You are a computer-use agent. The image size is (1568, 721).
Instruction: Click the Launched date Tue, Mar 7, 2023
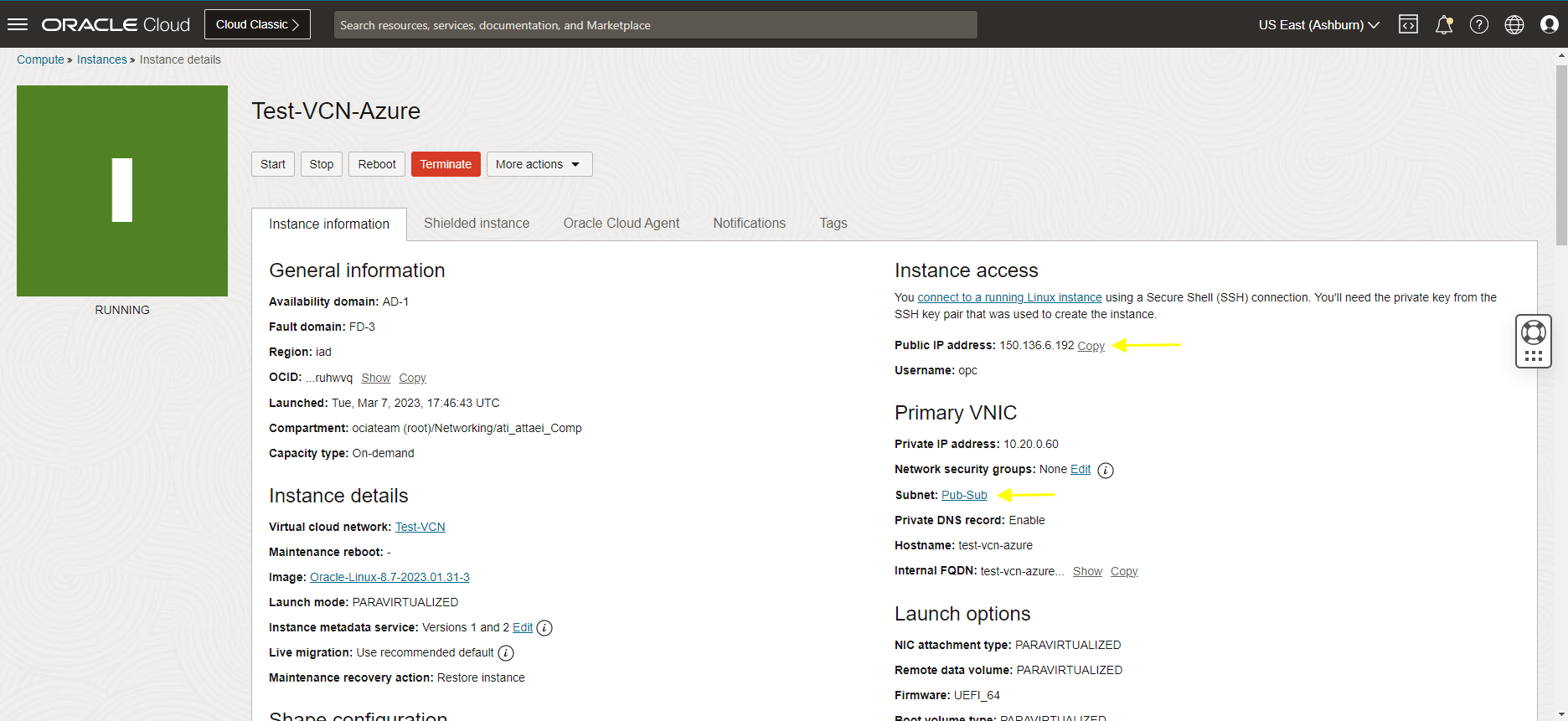point(415,404)
